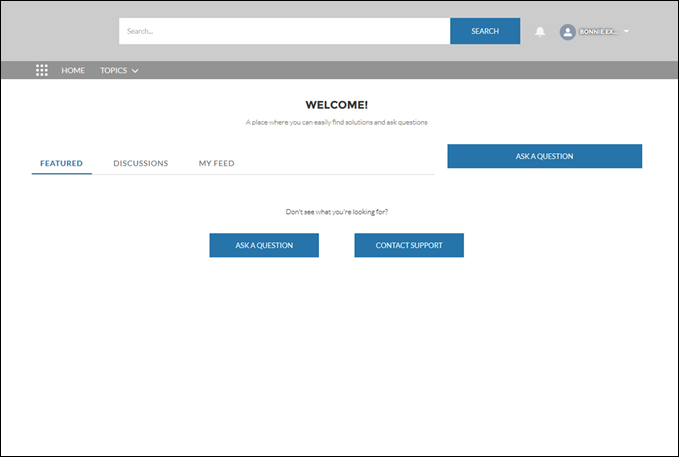Expand the Bonnie Ex... user menu arrow
This screenshot has width=679, height=457.
coord(626,31)
